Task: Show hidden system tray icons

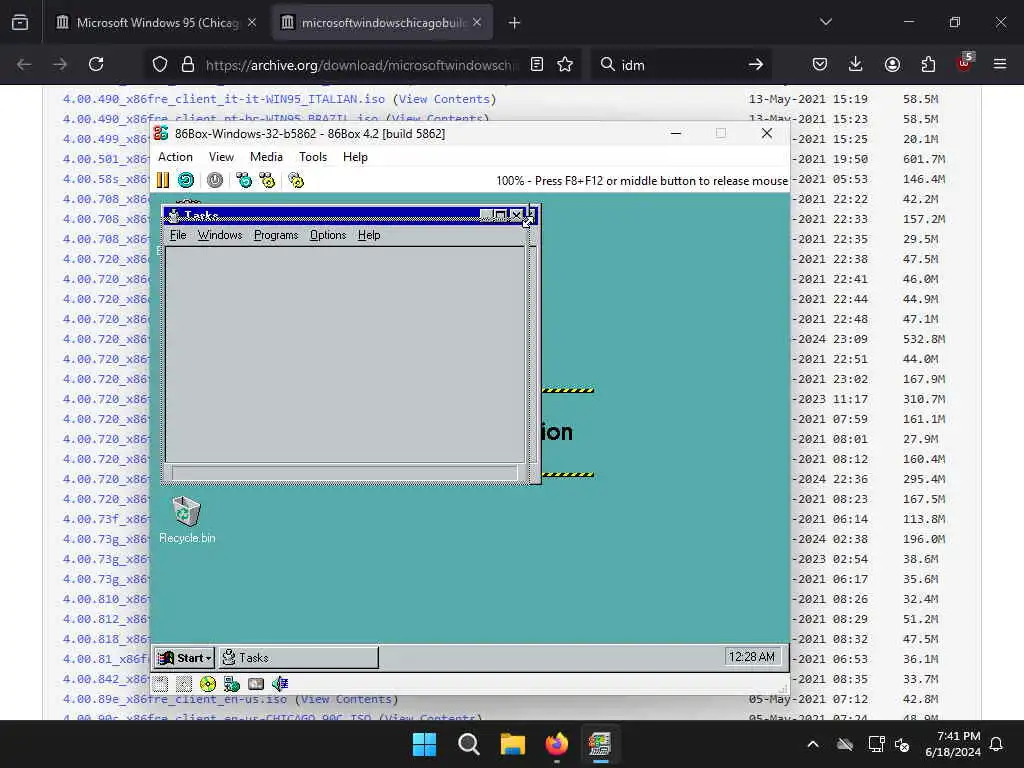Action: [x=813, y=744]
